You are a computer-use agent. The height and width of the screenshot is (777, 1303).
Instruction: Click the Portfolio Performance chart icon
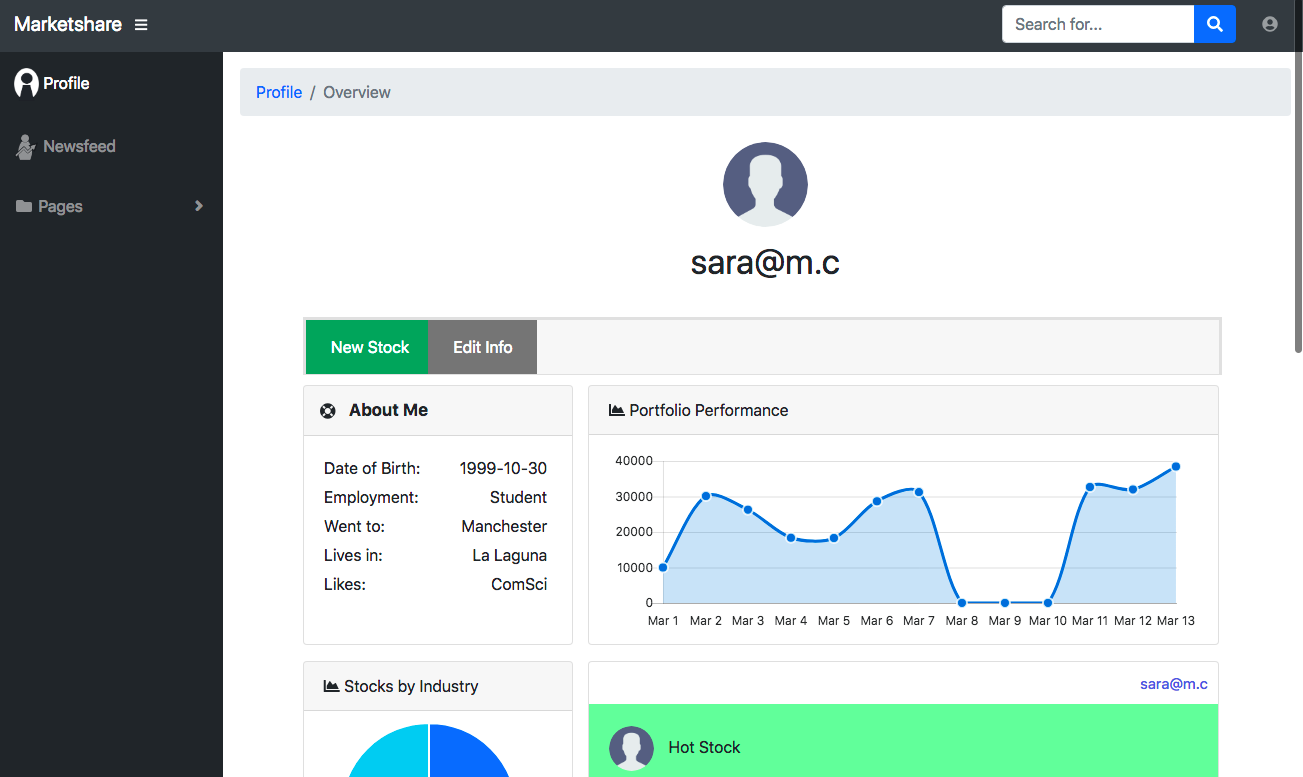[x=617, y=410]
